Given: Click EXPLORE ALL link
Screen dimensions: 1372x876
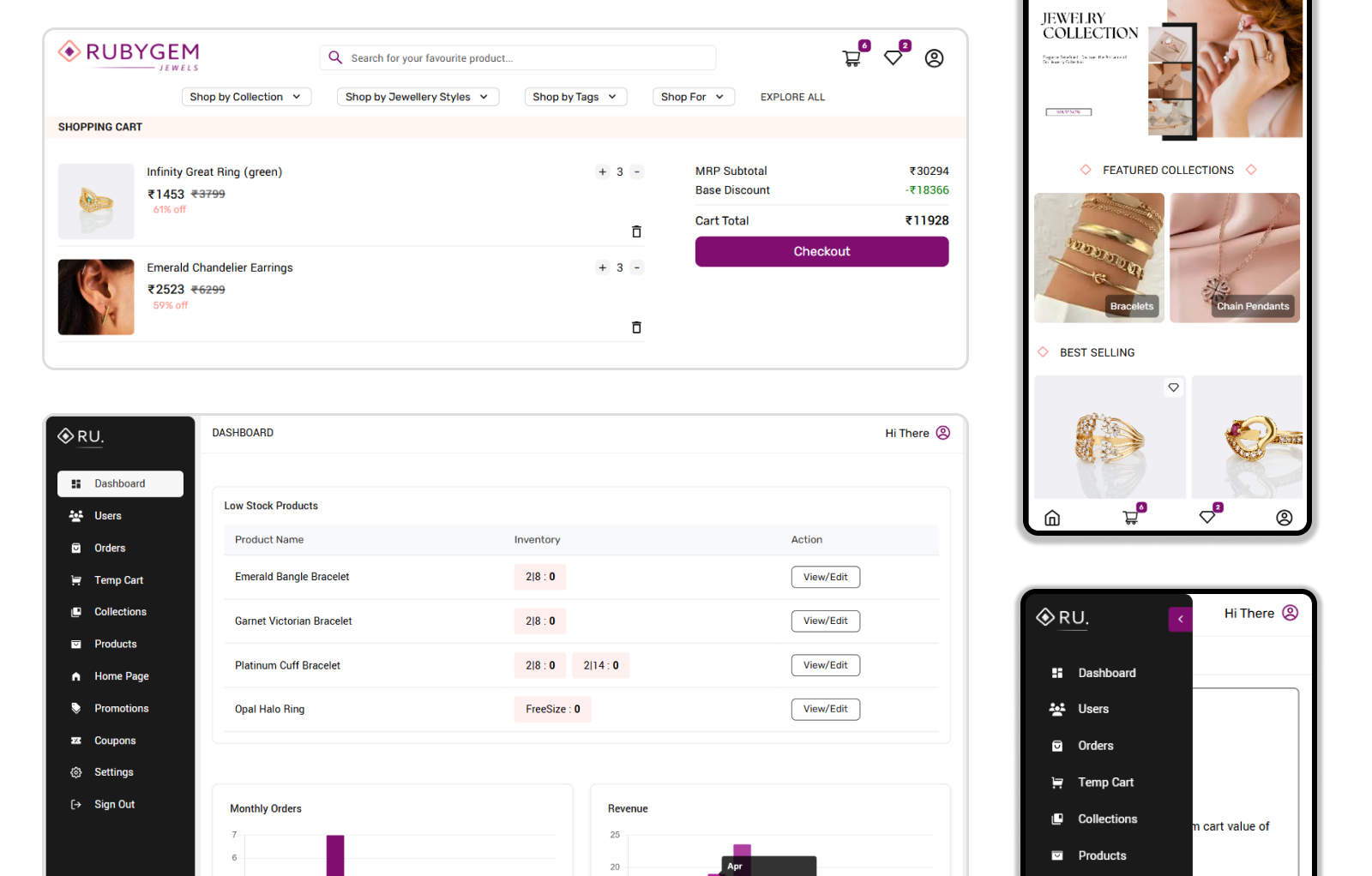Looking at the screenshot, I should [x=792, y=97].
